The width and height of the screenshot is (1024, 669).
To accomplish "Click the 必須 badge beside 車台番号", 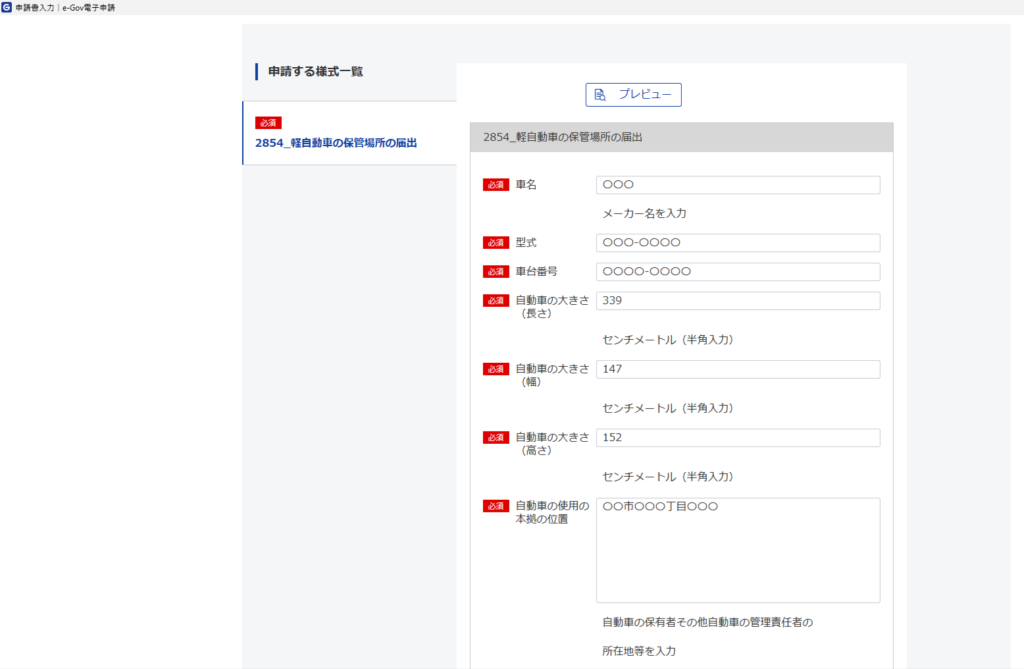I will [496, 272].
